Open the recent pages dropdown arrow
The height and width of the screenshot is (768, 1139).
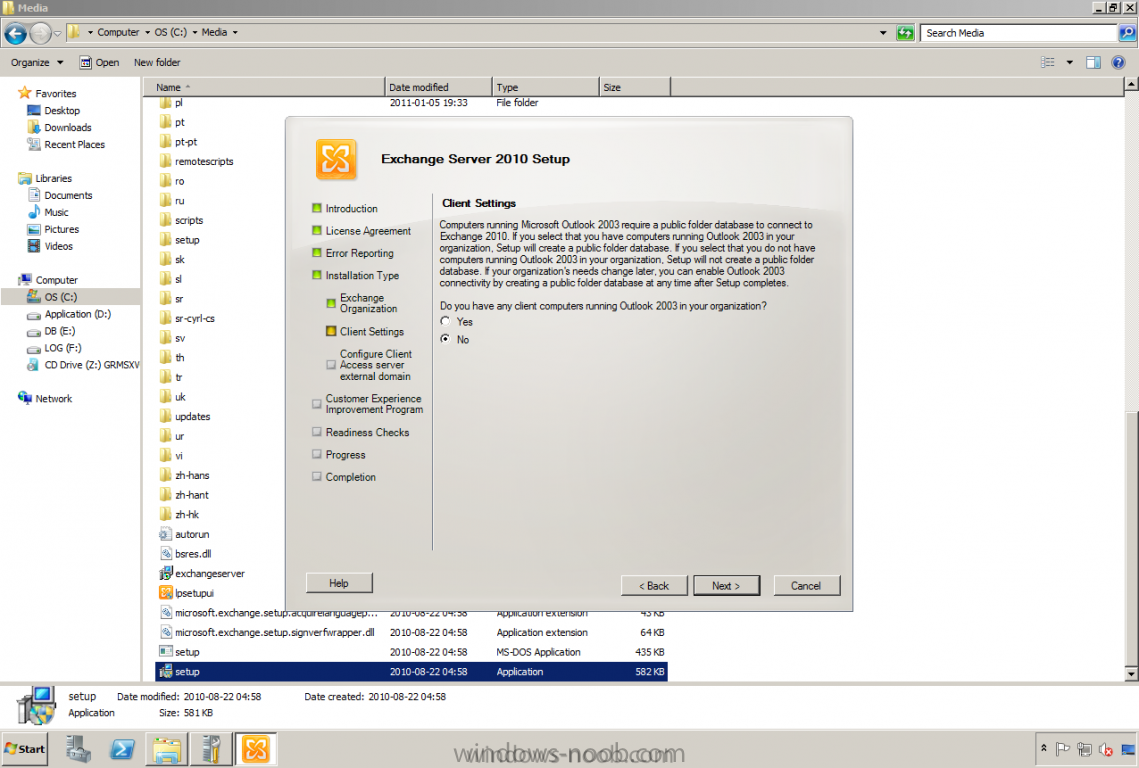point(58,33)
